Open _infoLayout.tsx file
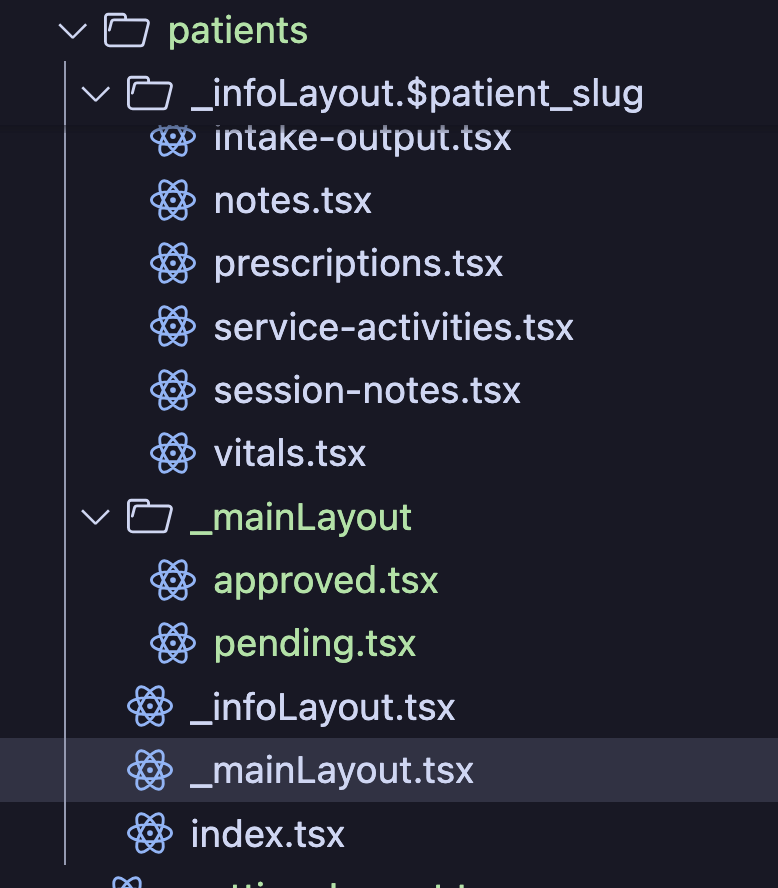Image resolution: width=778 pixels, height=888 pixels. (323, 707)
